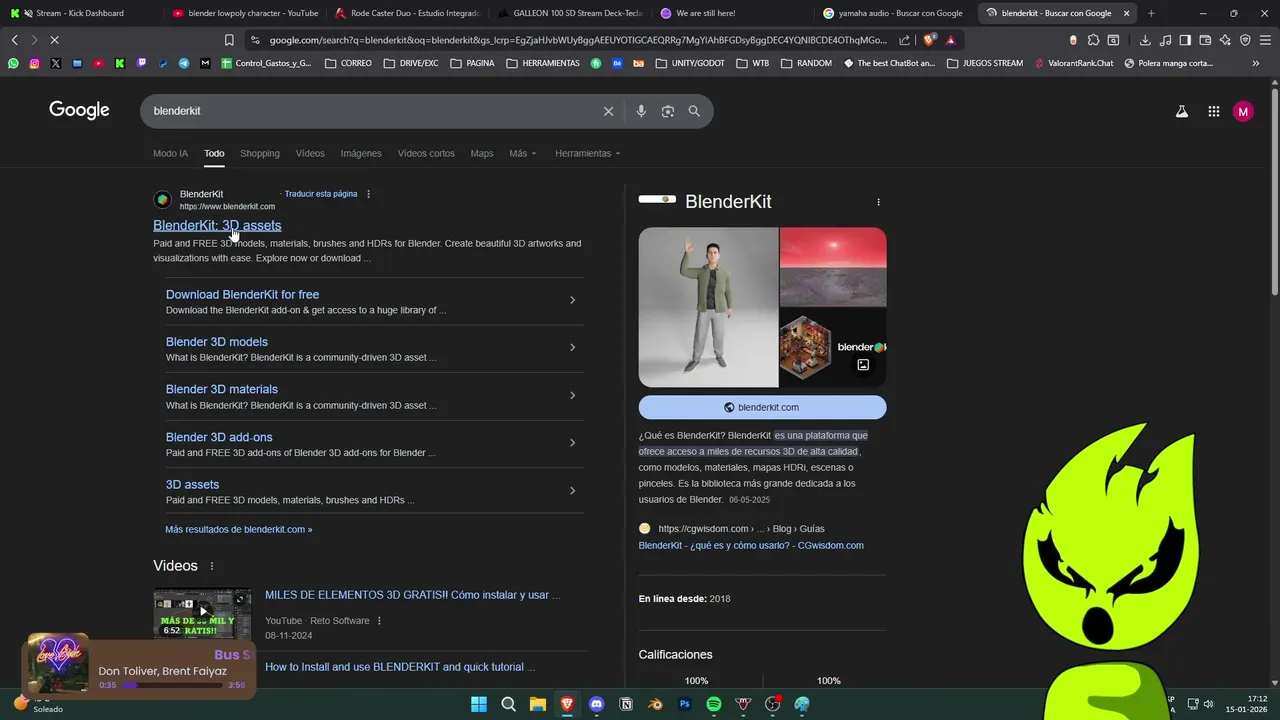Image resolution: width=1280 pixels, height=720 pixels.
Task: Switch to Modo IA search tab
Action: point(170,153)
